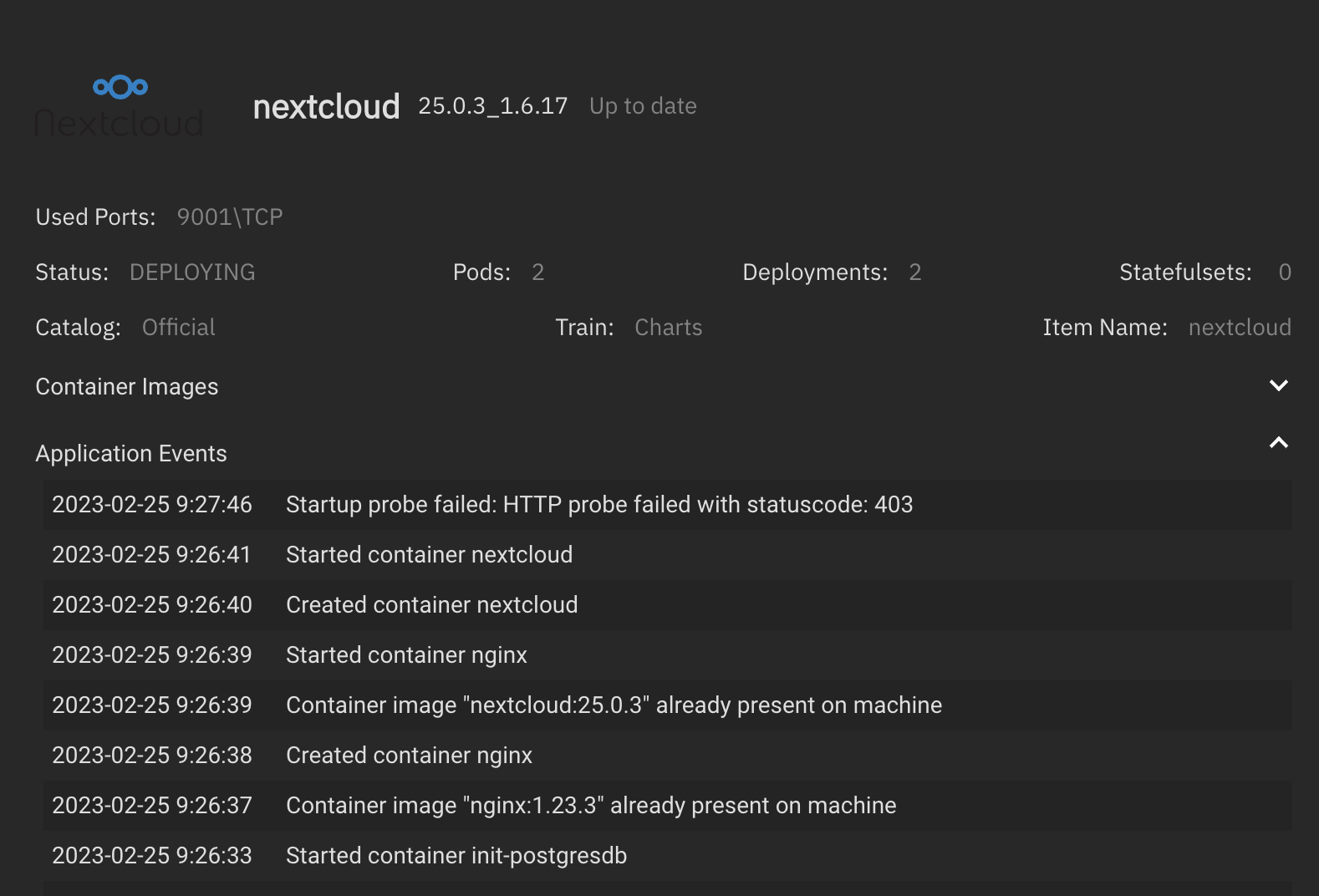Screen dimensions: 1319x896
Task: Click the Pods count value 2
Action: tap(538, 272)
